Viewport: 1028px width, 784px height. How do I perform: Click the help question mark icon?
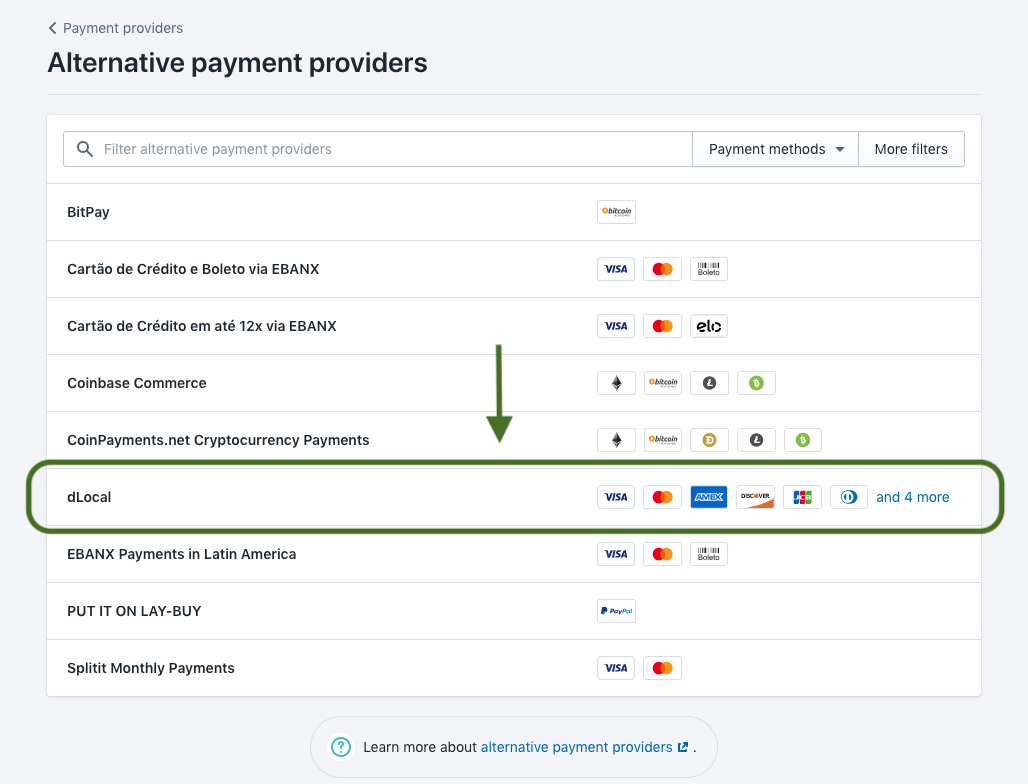coord(341,747)
